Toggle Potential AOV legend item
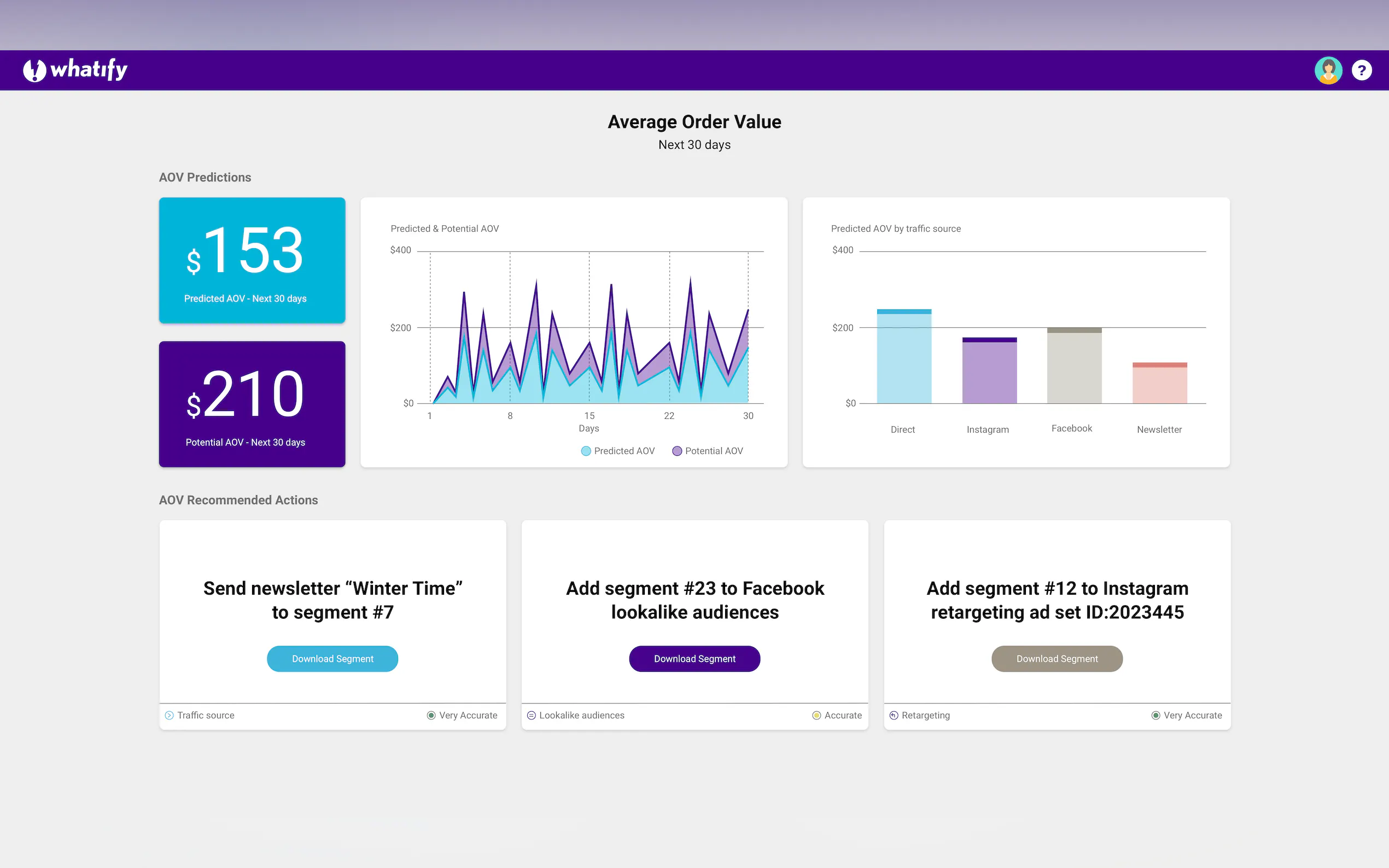 point(708,451)
